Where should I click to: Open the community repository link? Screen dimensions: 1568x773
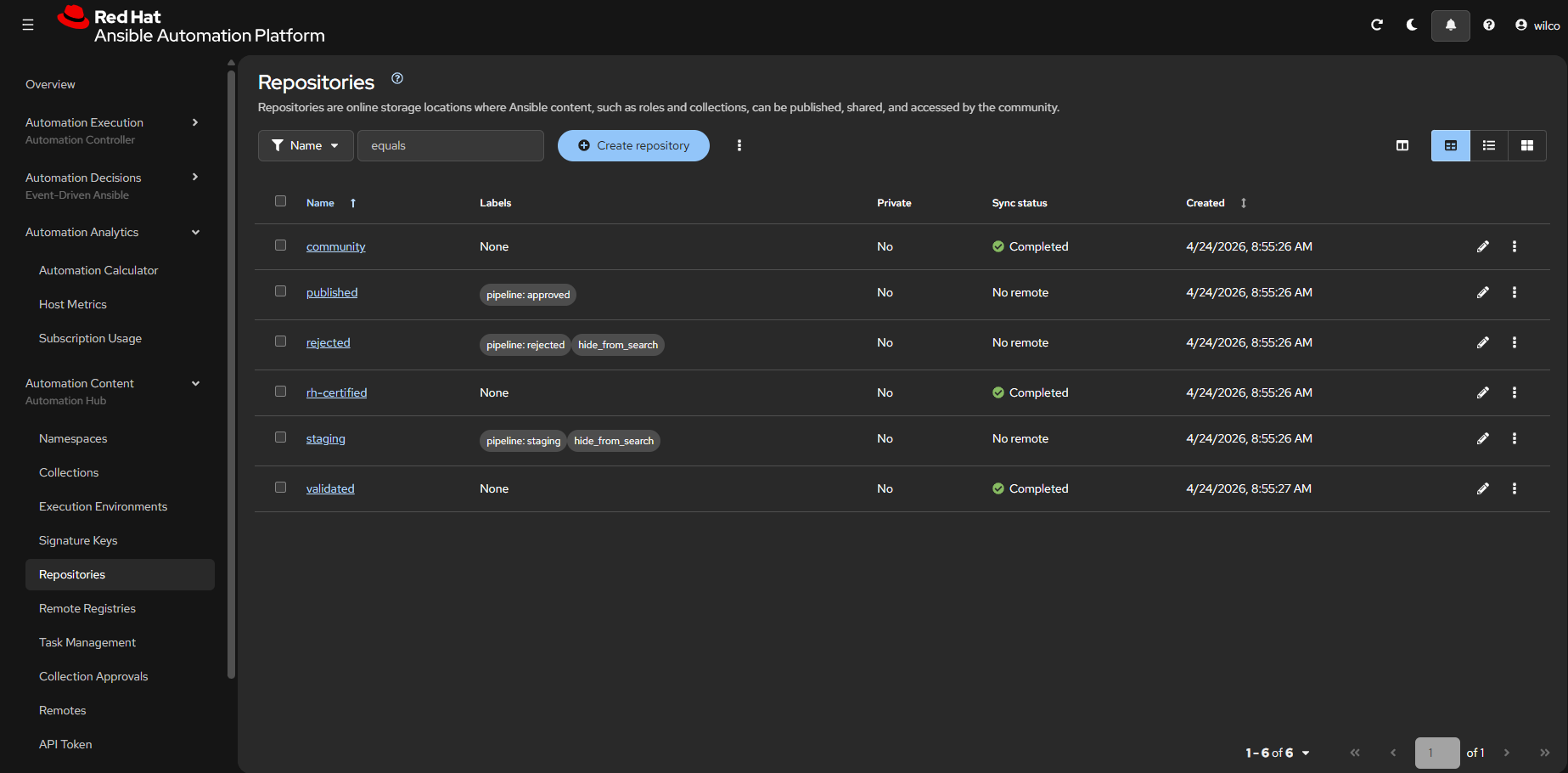coord(336,246)
